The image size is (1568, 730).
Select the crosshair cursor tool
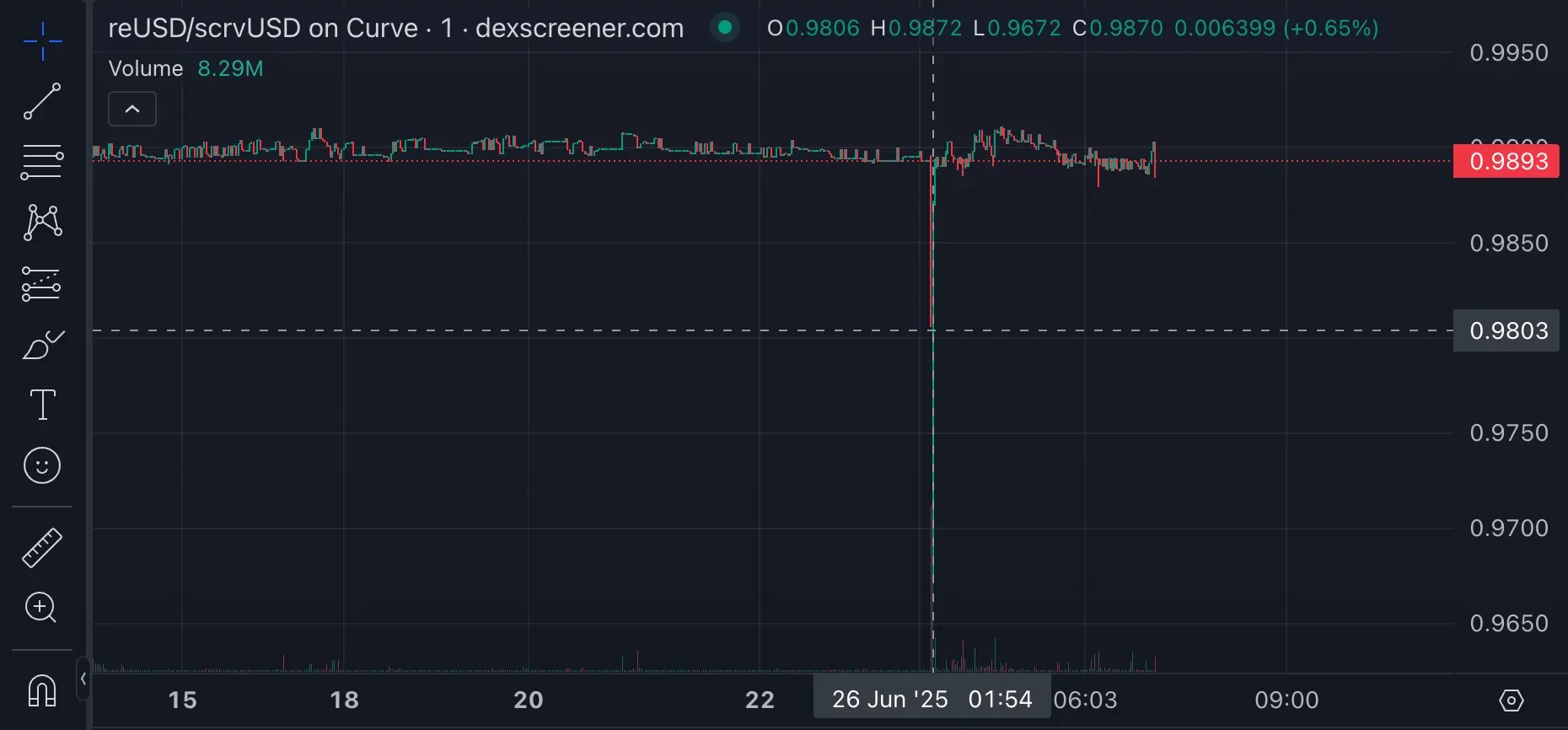point(42,40)
